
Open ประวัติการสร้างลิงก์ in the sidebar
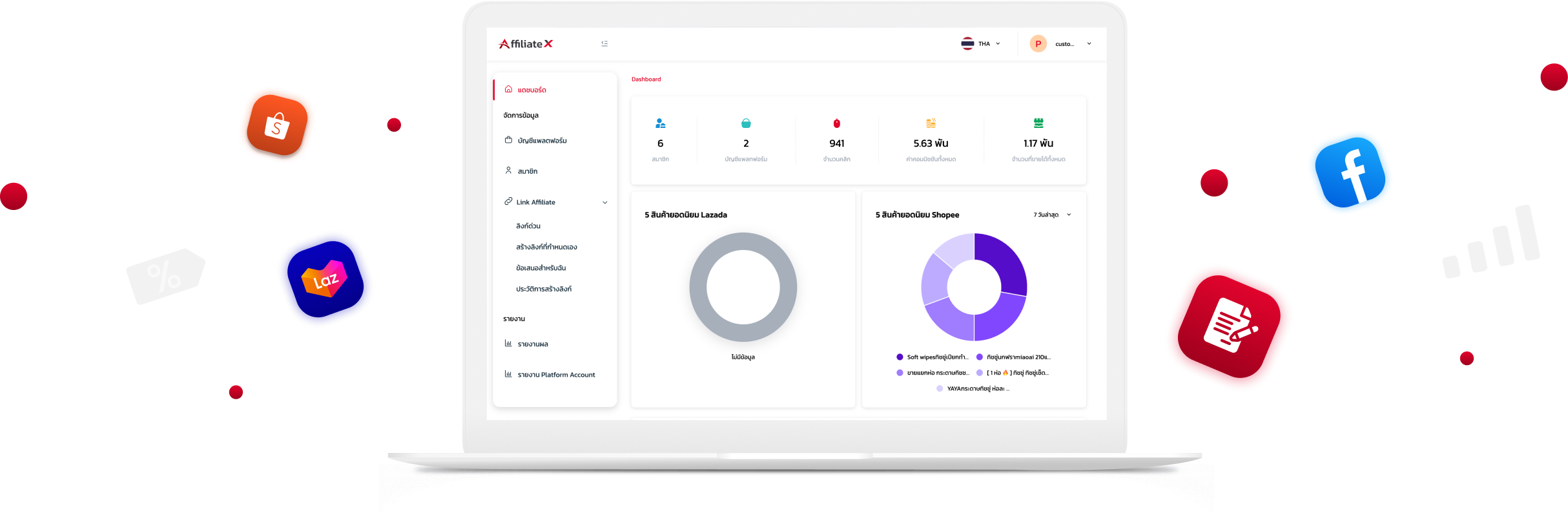(x=543, y=289)
